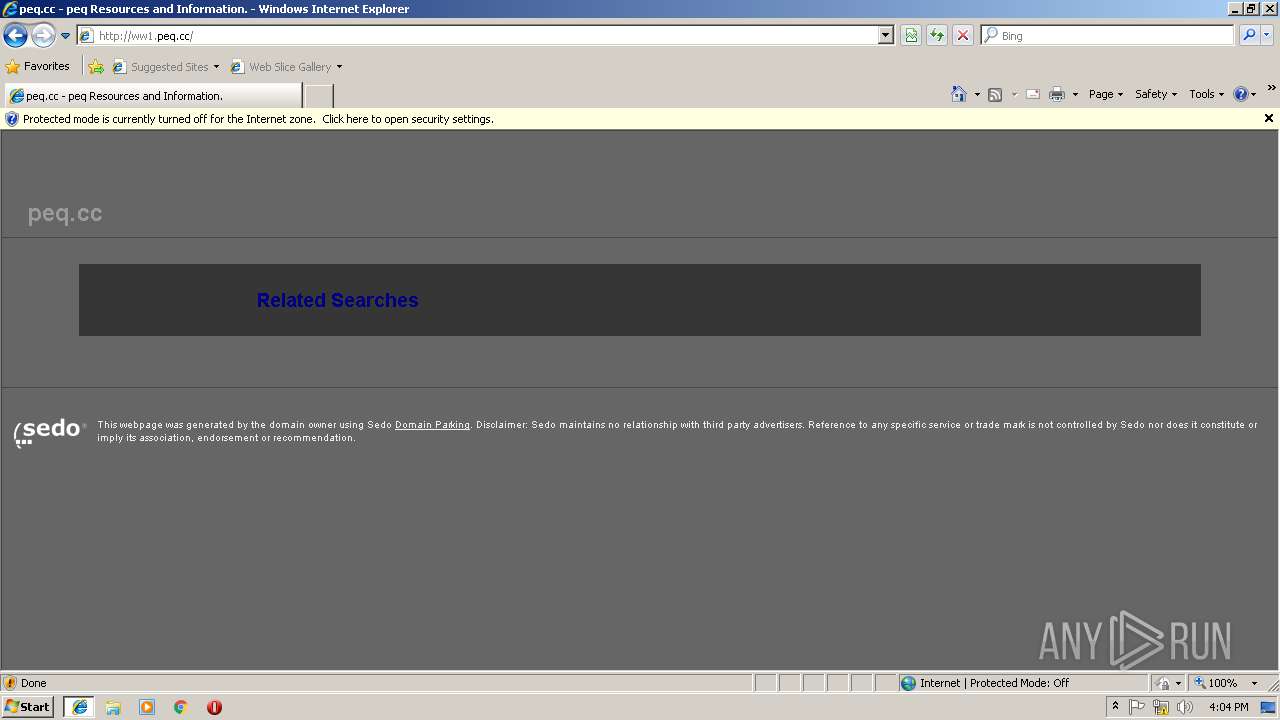The width and height of the screenshot is (1280, 720).
Task: Click the red Opera-style taskbar icon
Action: point(214,707)
